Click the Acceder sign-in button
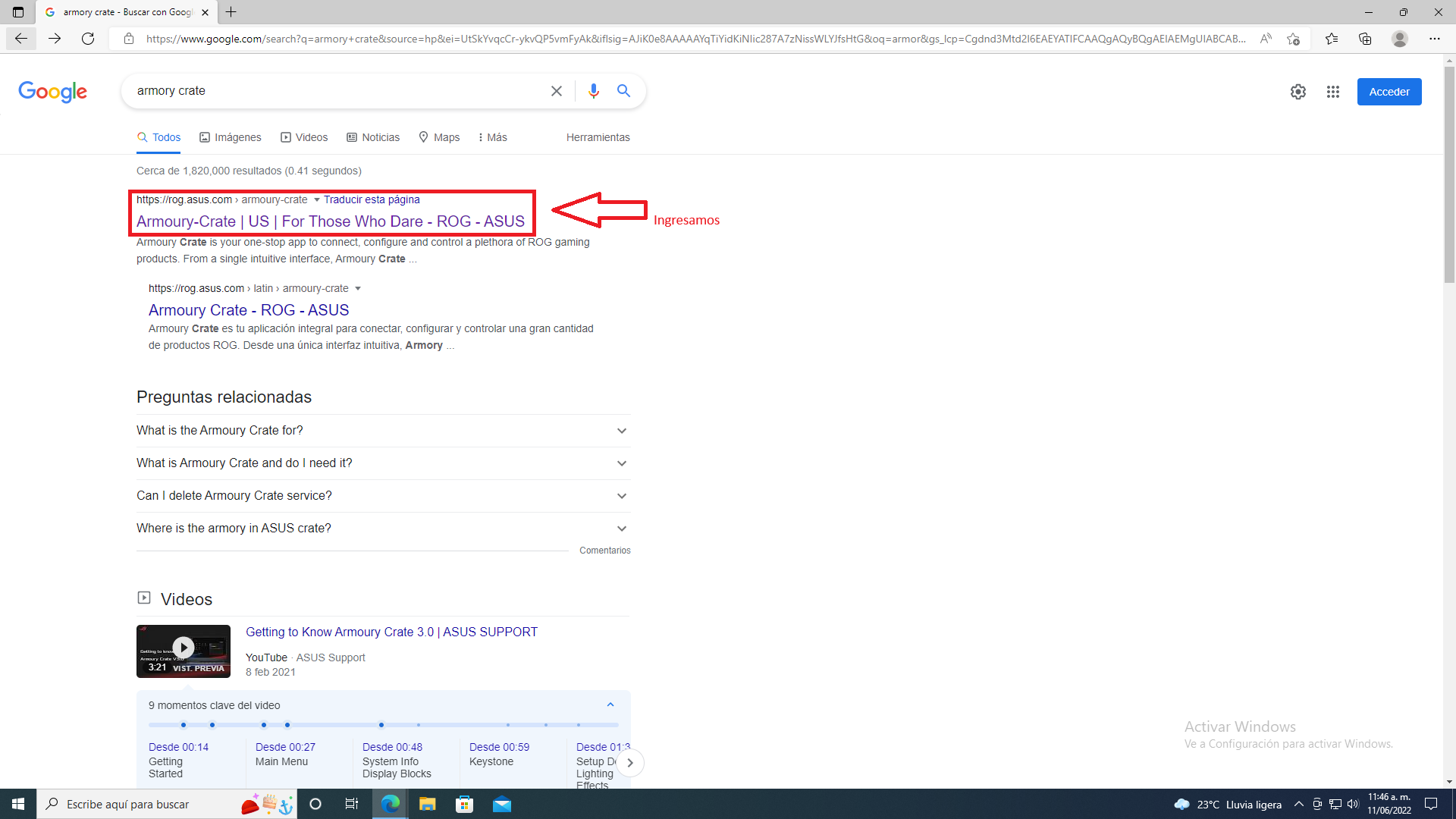Screen dimensions: 1456x819 [1389, 92]
